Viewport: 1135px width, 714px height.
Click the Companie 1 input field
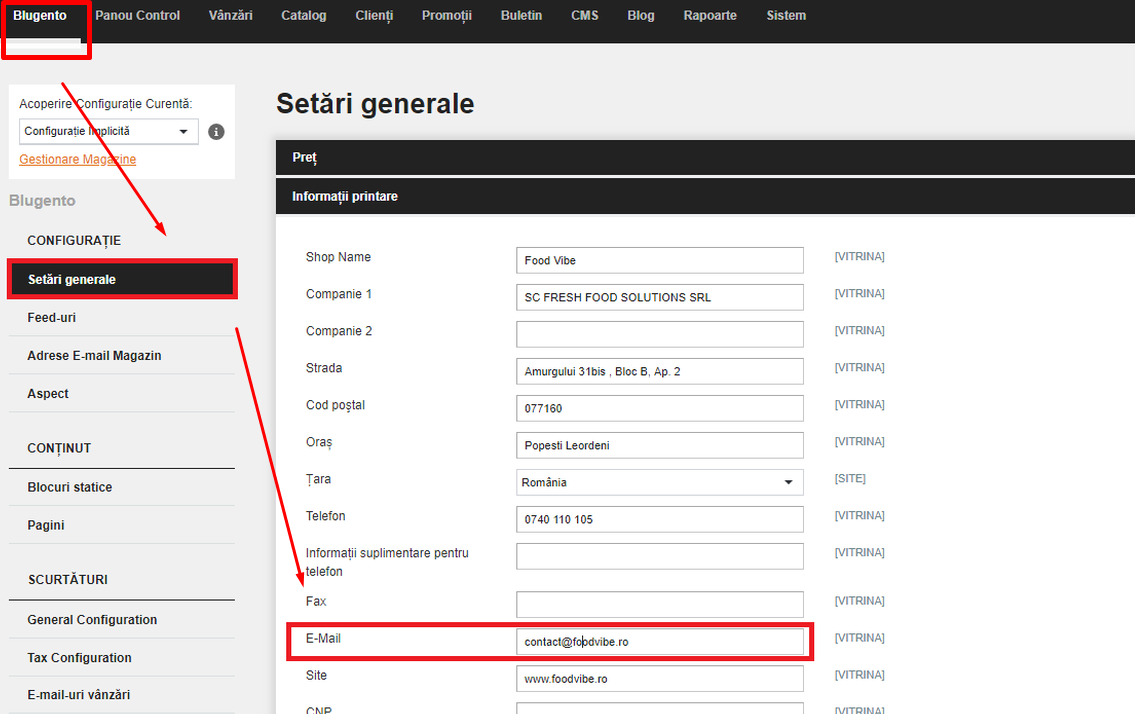pos(659,297)
